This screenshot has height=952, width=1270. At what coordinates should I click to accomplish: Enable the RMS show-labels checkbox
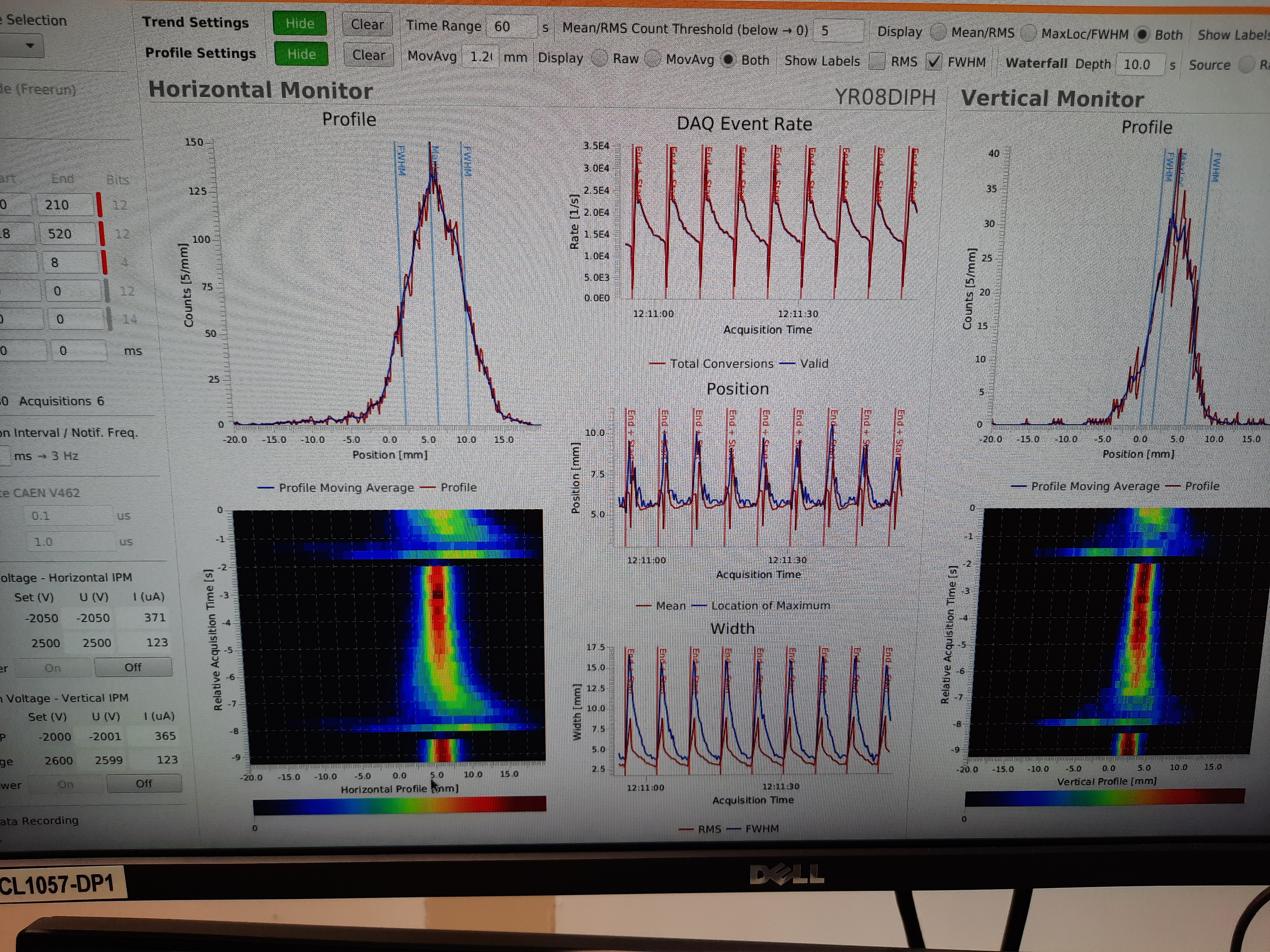(x=877, y=61)
